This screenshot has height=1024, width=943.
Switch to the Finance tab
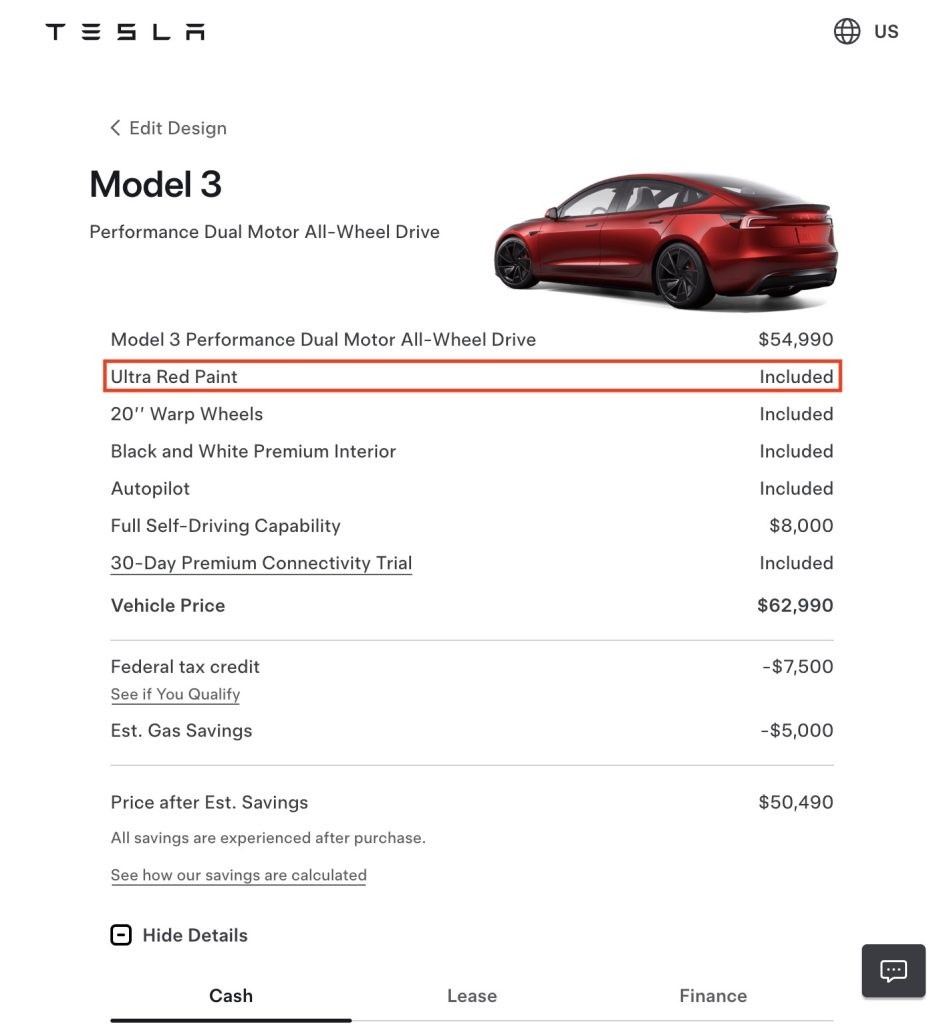(713, 996)
